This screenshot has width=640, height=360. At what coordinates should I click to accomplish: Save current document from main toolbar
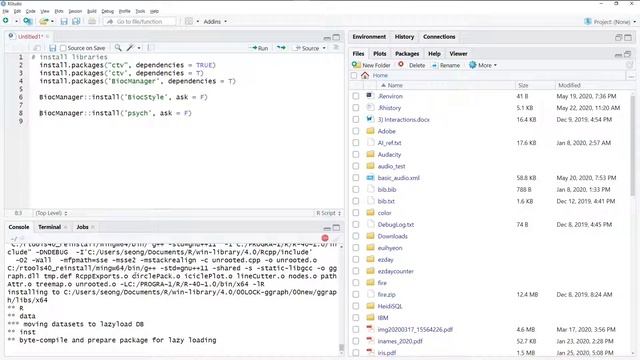coord(64,21)
